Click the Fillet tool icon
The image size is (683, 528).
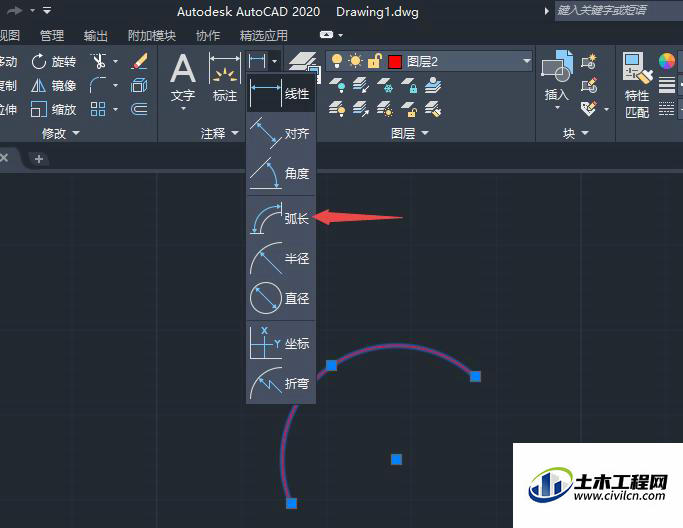(98, 85)
